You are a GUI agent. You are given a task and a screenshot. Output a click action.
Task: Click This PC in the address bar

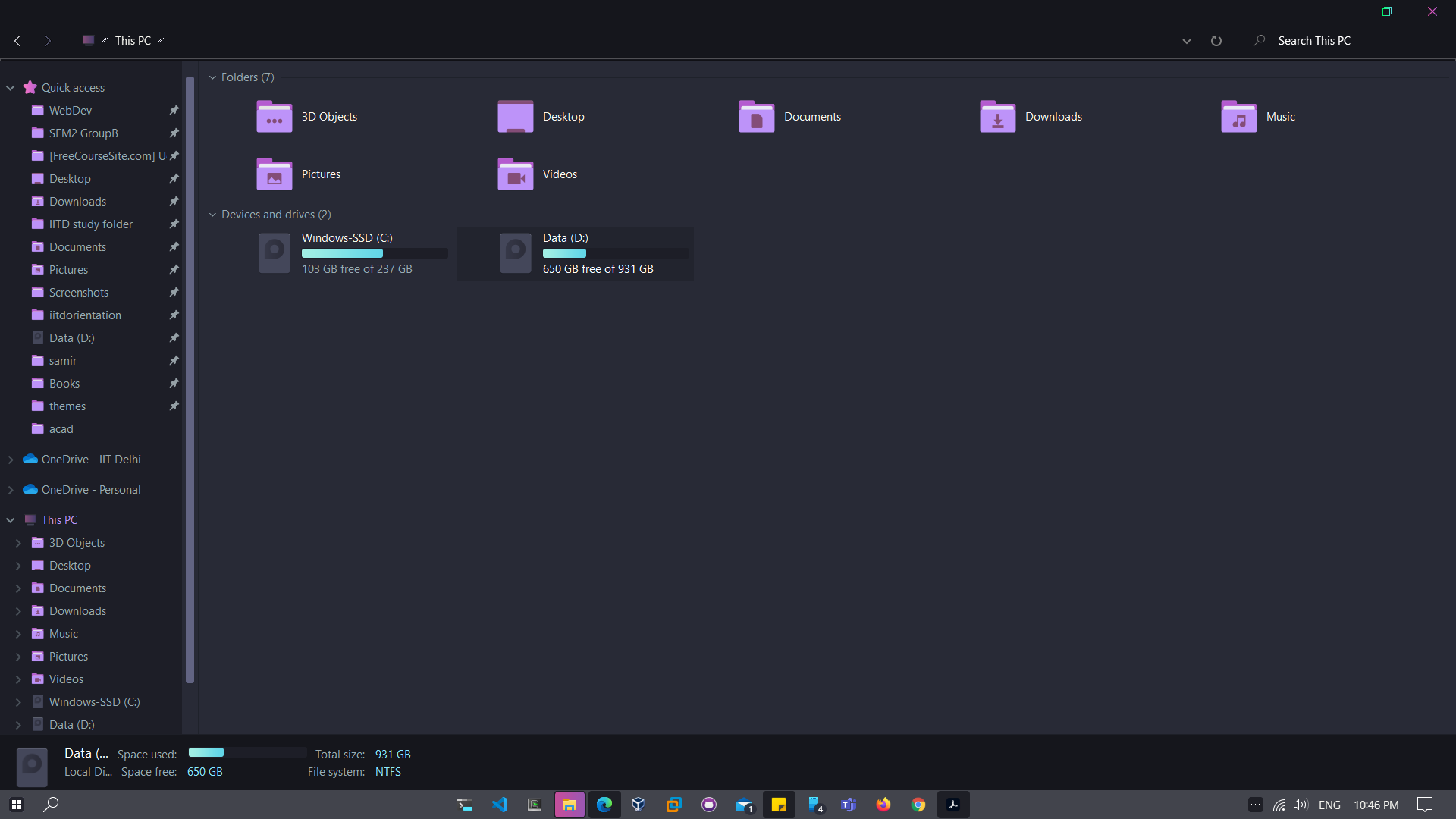[133, 41]
